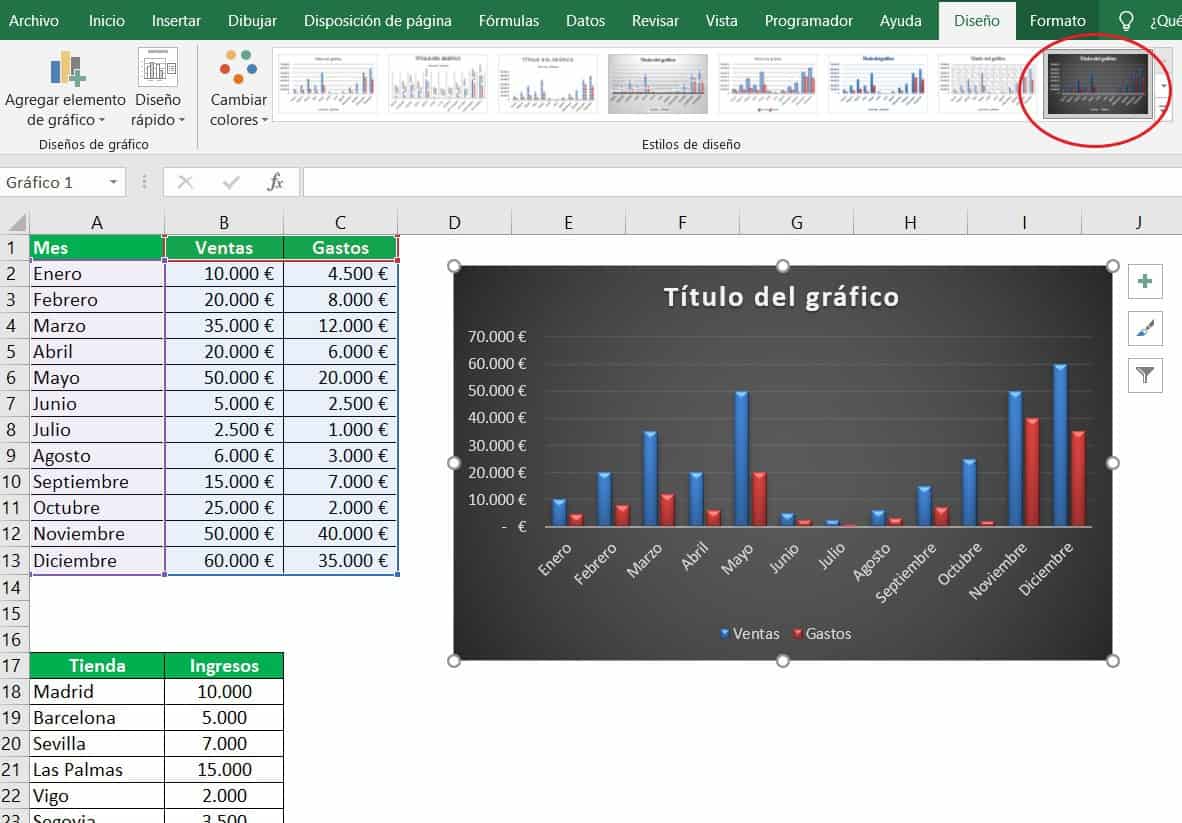
Task: Select the Enero cell
Action: 96,274
